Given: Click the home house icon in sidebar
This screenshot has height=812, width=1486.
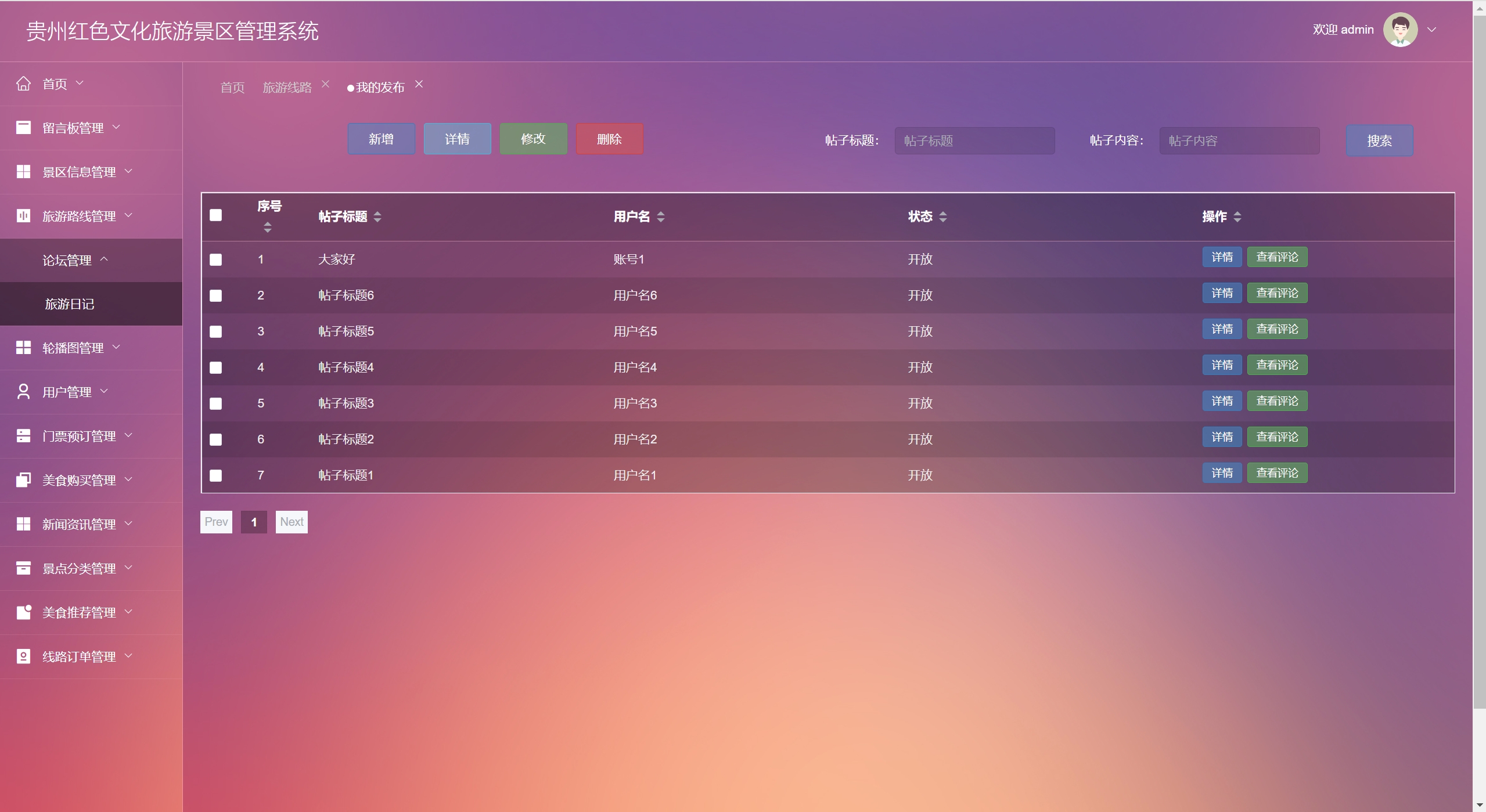Looking at the screenshot, I should point(23,84).
